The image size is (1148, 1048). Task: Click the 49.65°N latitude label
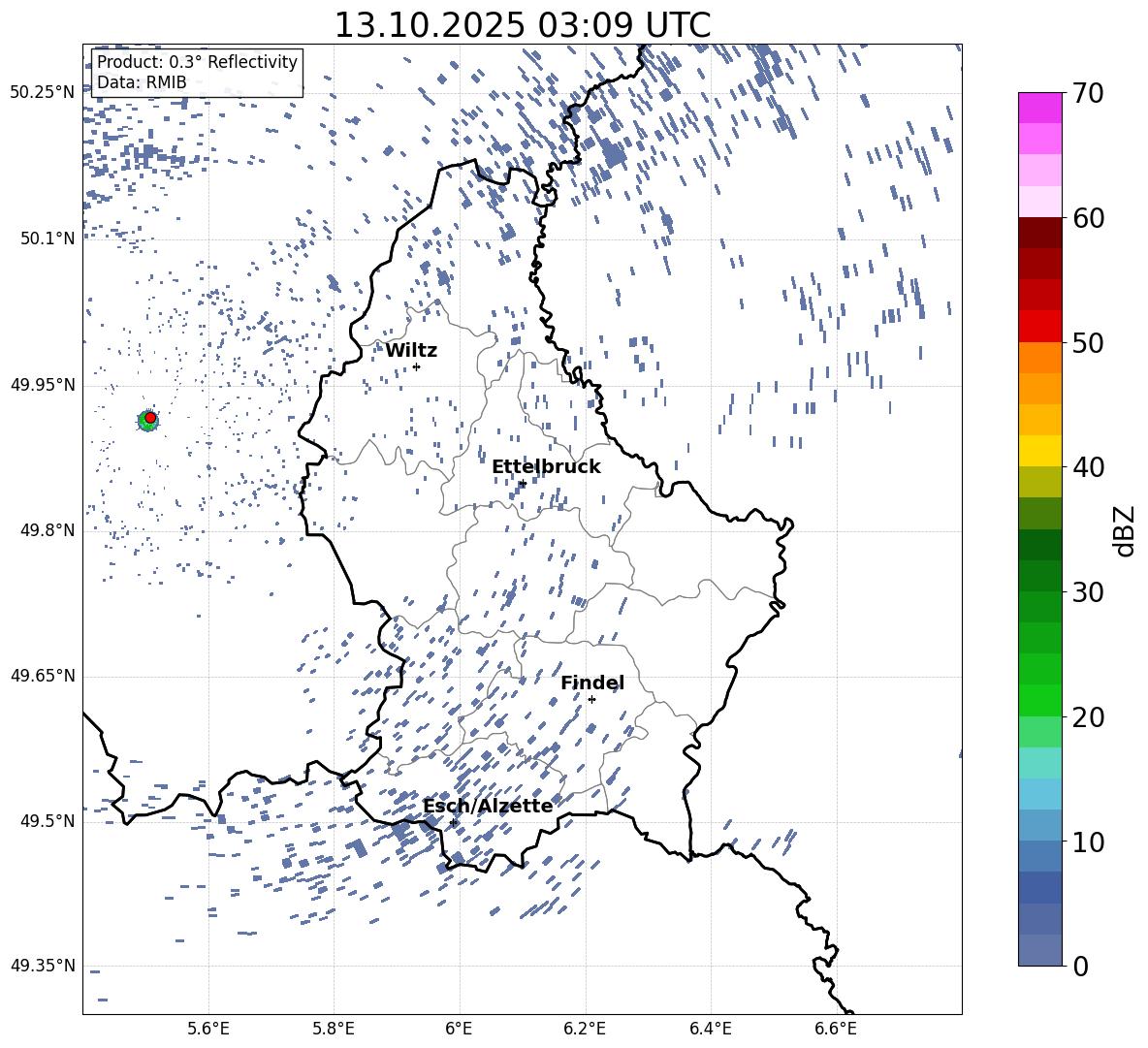pos(43,676)
